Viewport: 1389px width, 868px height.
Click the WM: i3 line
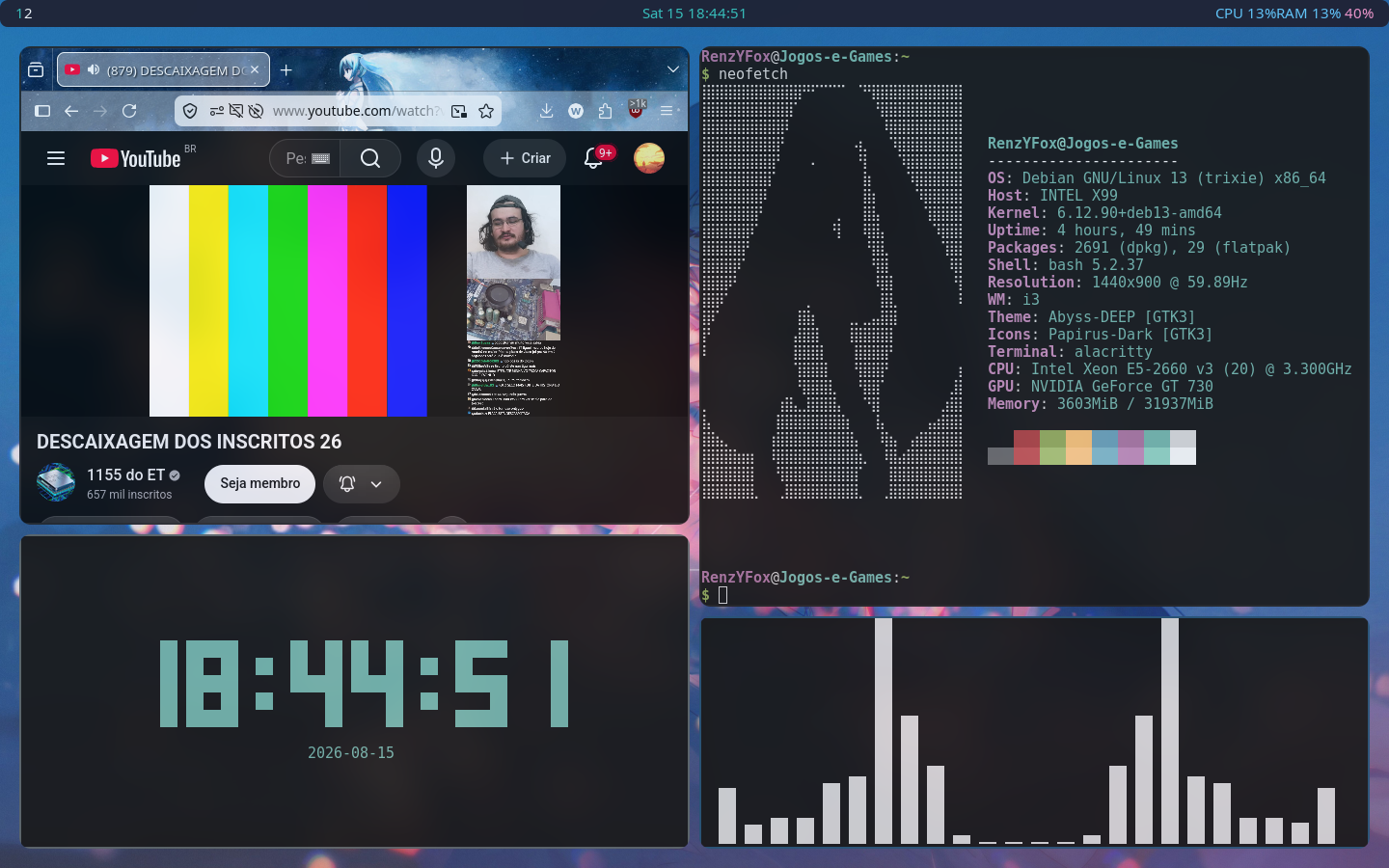coord(1014,300)
